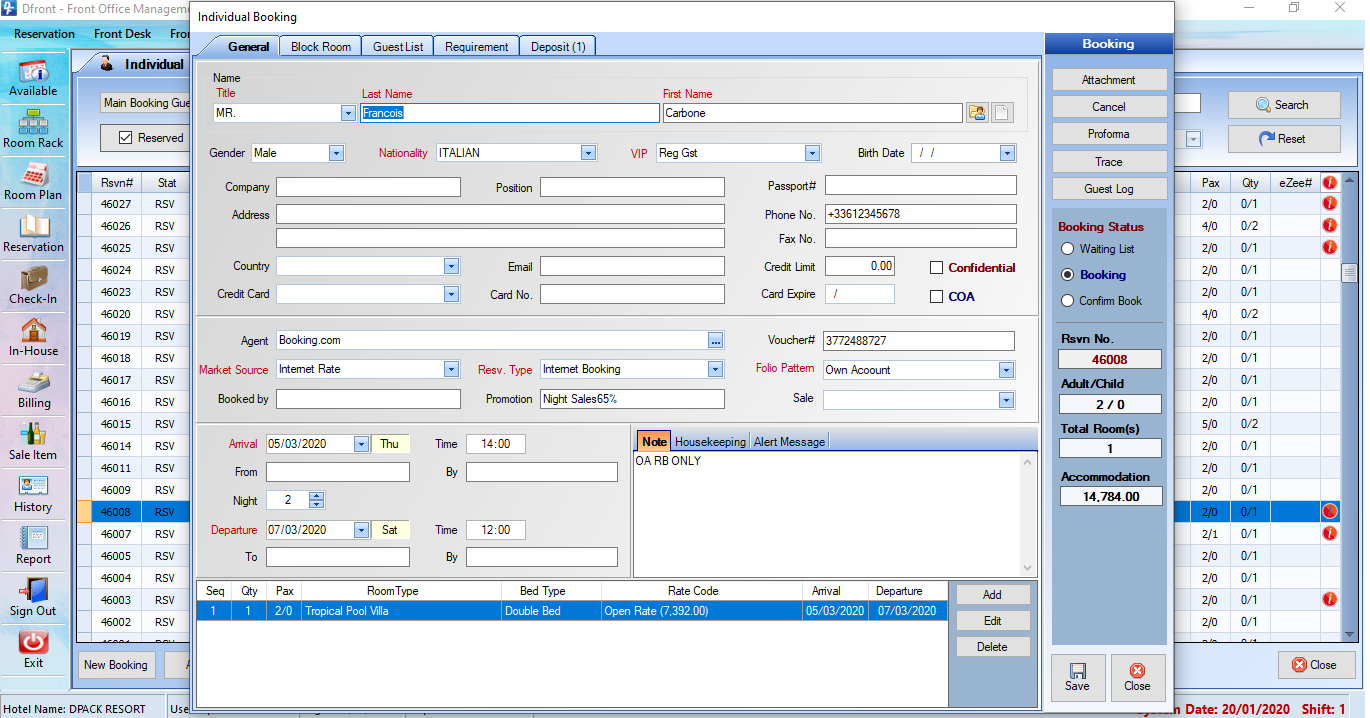Open the Deposit (1) tab

558,47
